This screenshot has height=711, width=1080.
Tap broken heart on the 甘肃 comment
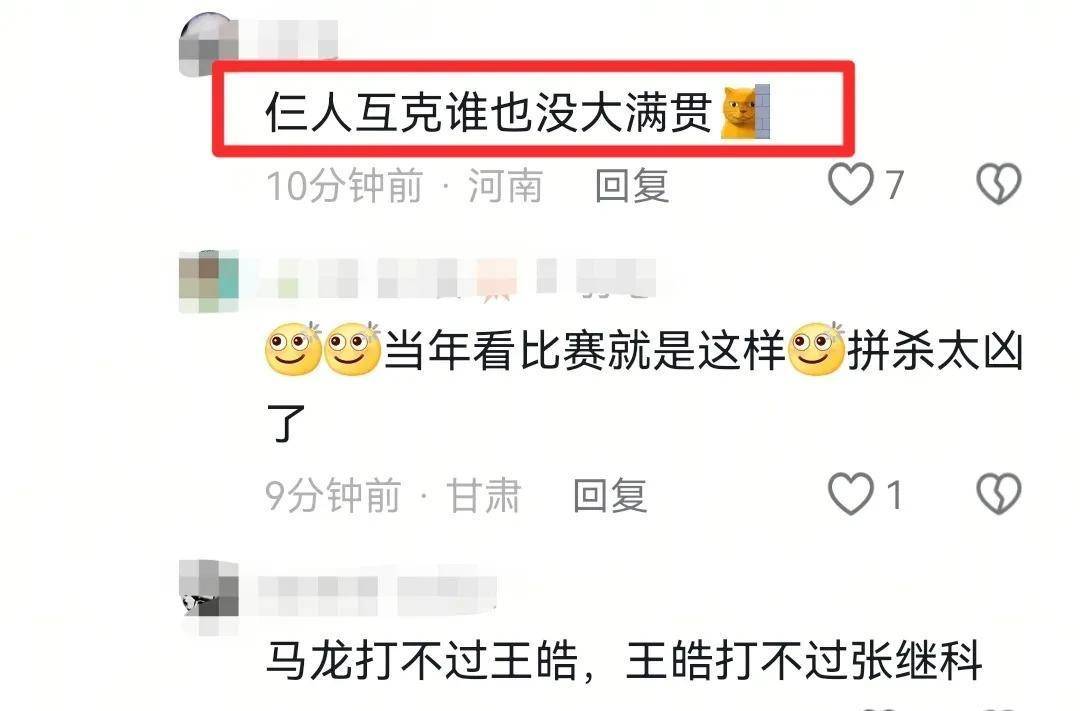[999, 494]
